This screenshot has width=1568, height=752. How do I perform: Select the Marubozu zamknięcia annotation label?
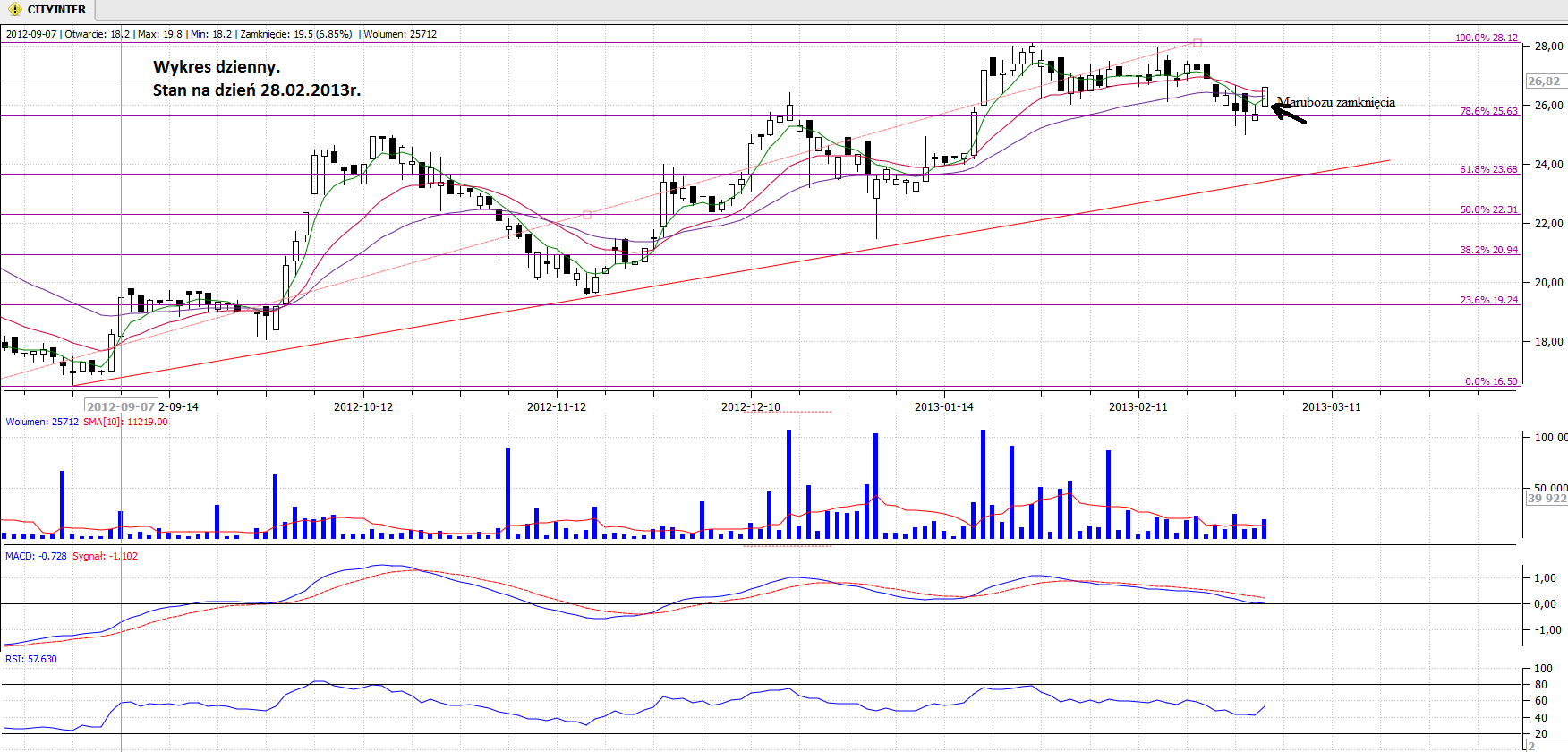(x=1336, y=102)
